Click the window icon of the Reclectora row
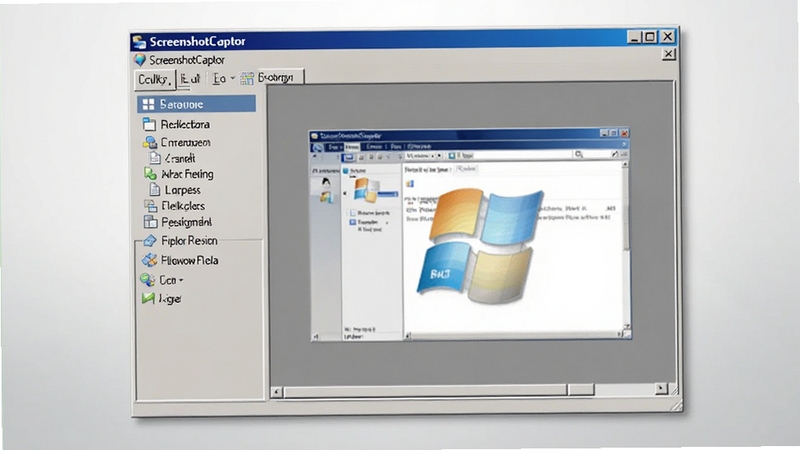The width and height of the screenshot is (800, 450). [149, 124]
